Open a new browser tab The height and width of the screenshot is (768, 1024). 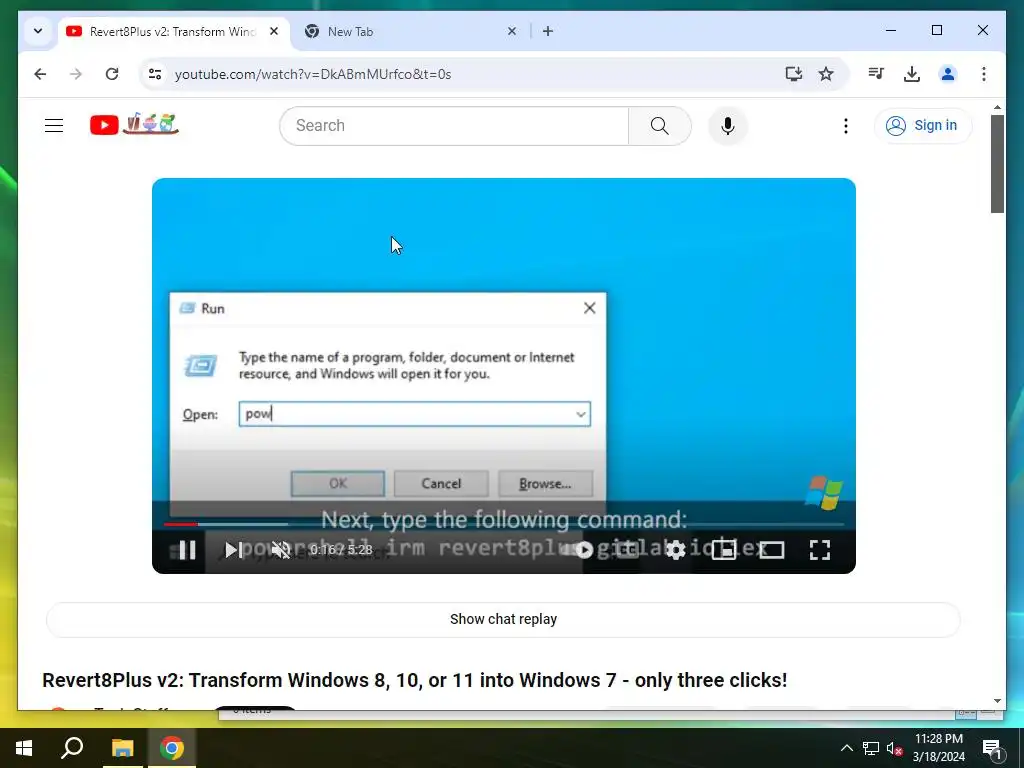[x=548, y=31]
